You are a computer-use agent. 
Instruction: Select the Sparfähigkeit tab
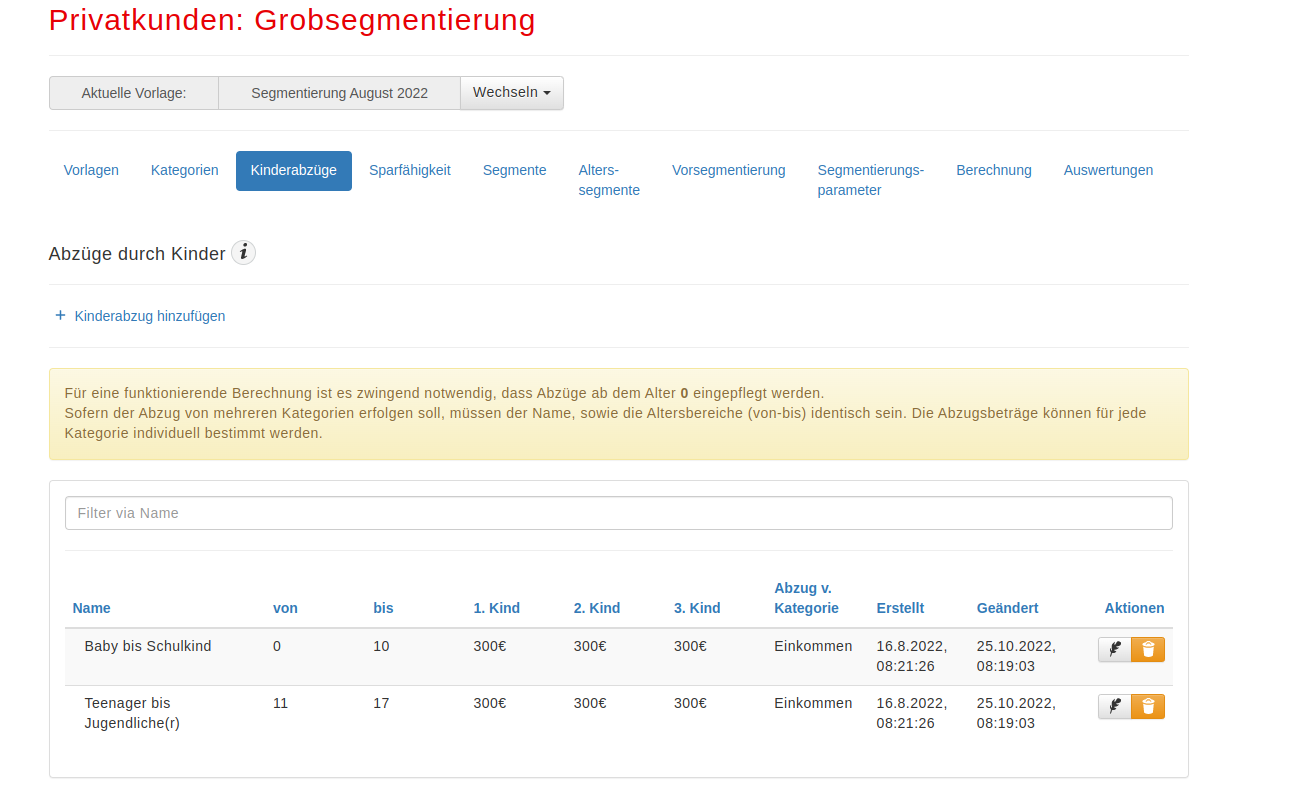(410, 170)
